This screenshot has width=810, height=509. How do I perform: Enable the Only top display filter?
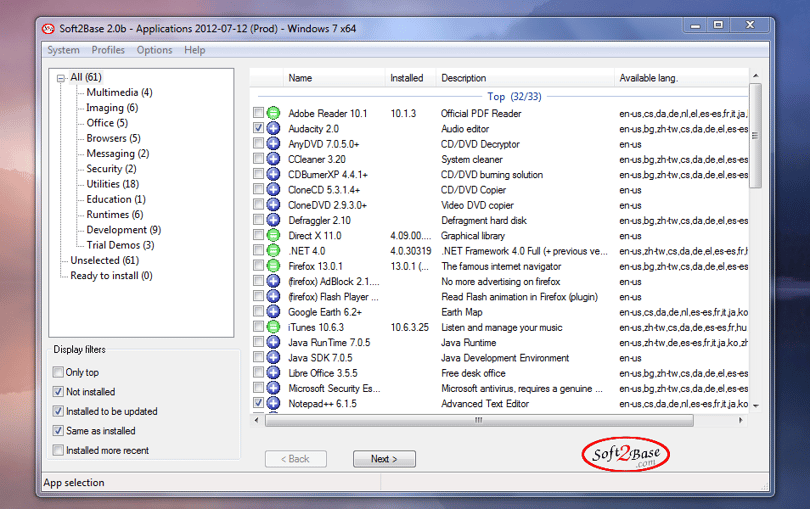point(58,372)
